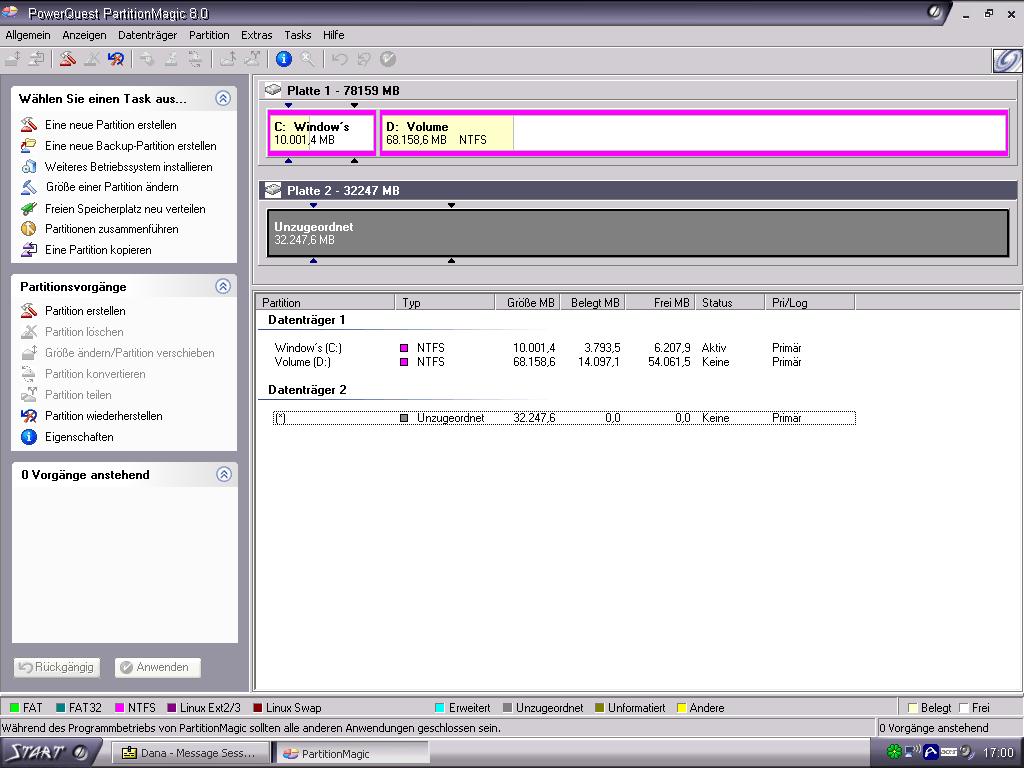Click the blue info properties toolbar icon
Screen dimensions: 1024x768
[x=283, y=59]
